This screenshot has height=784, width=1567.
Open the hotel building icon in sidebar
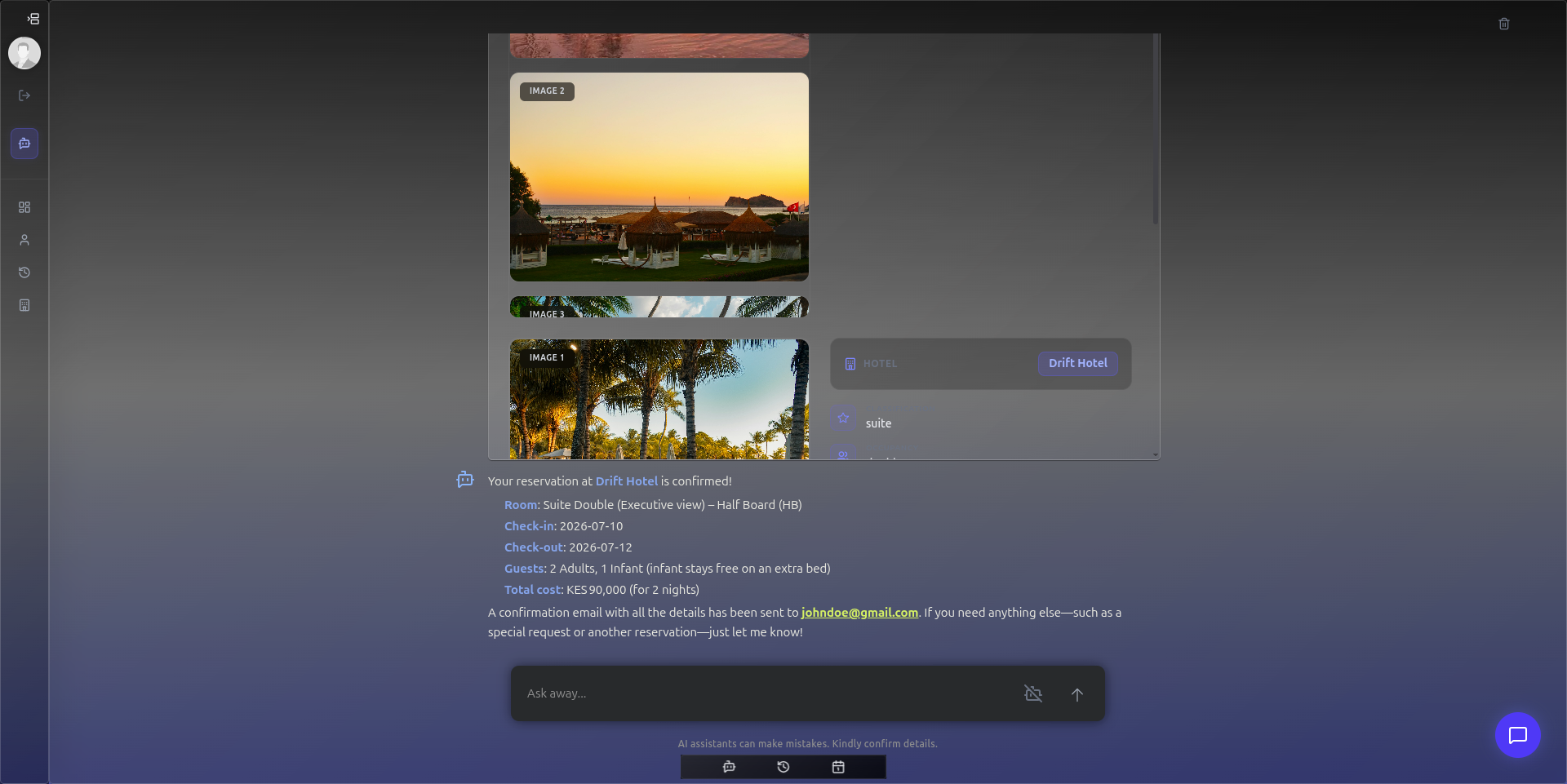point(24,305)
